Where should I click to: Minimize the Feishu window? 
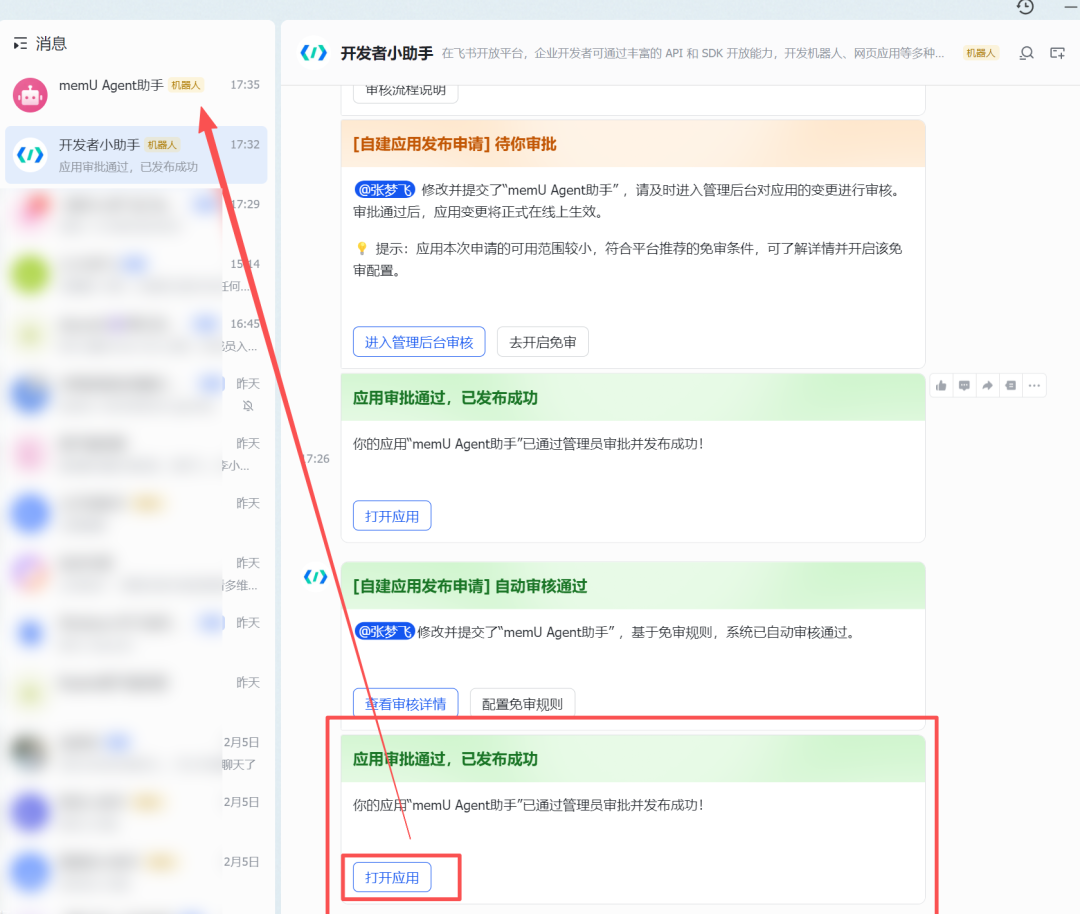[1072, 7]
